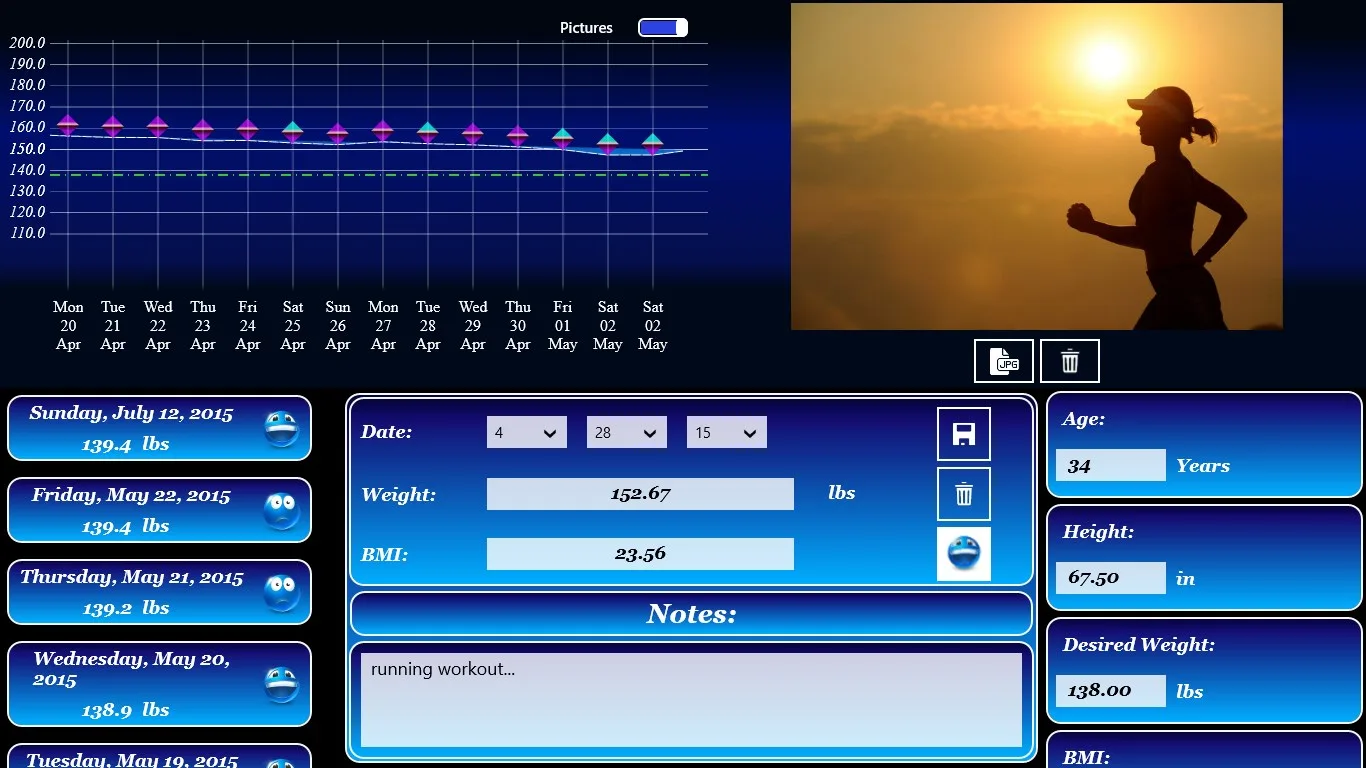Image resolution: width=1366 pixels, height=768 pixels.
Task: Open the year dropdown showing 15
Action: click(727, 432)
